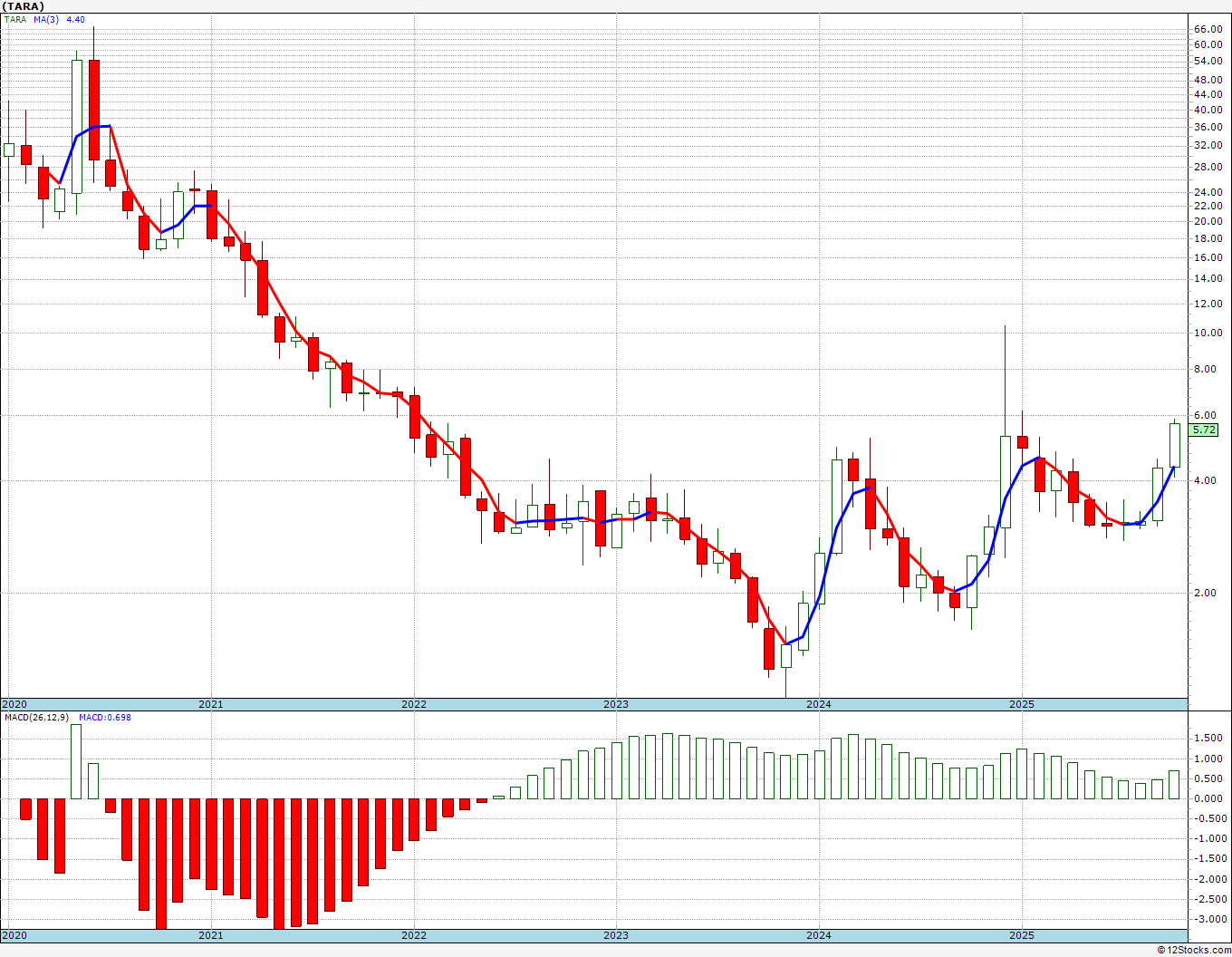The width and height of the screenshot is (1232, 957).
Task: Click 2023 on the MACD panel time axis
Action: pyautogui.click(x=616, y=935)
